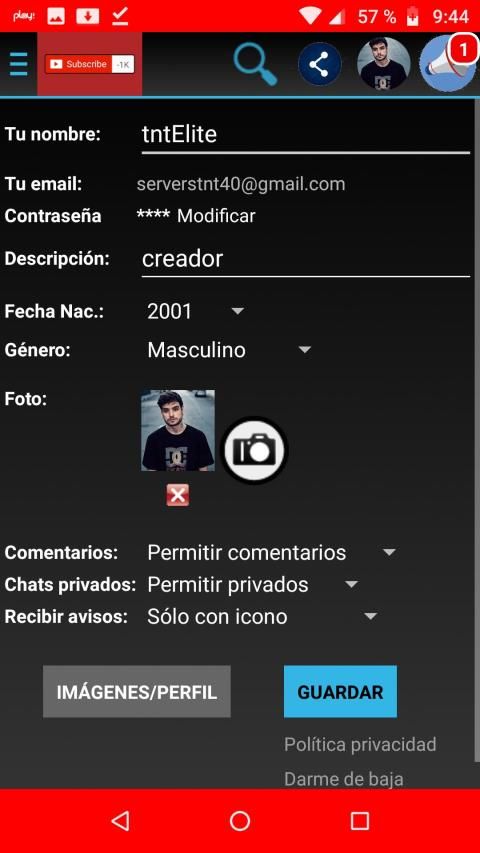Open the Política privacidad link
The image size is (480, 853).
pyautogui.click(x=360, y=744)
